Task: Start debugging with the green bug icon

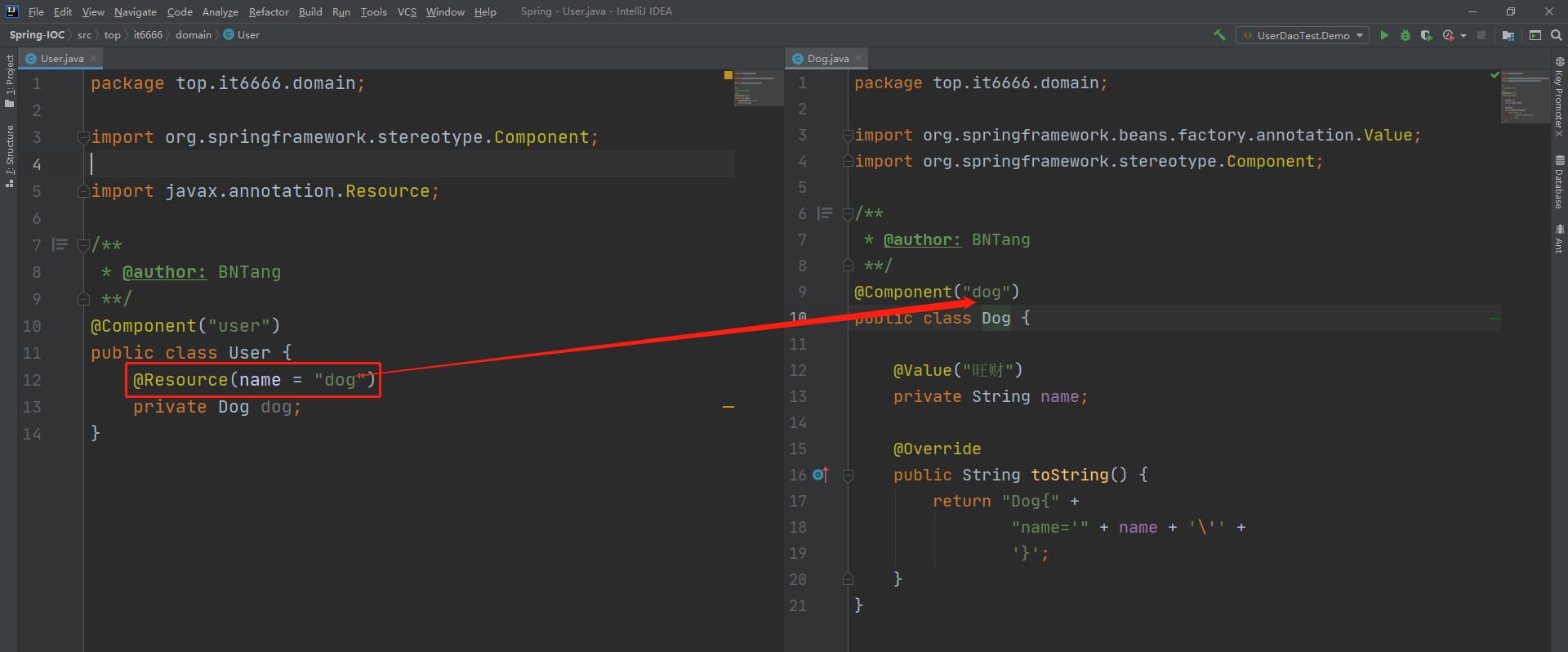Action: point(1405,35)
